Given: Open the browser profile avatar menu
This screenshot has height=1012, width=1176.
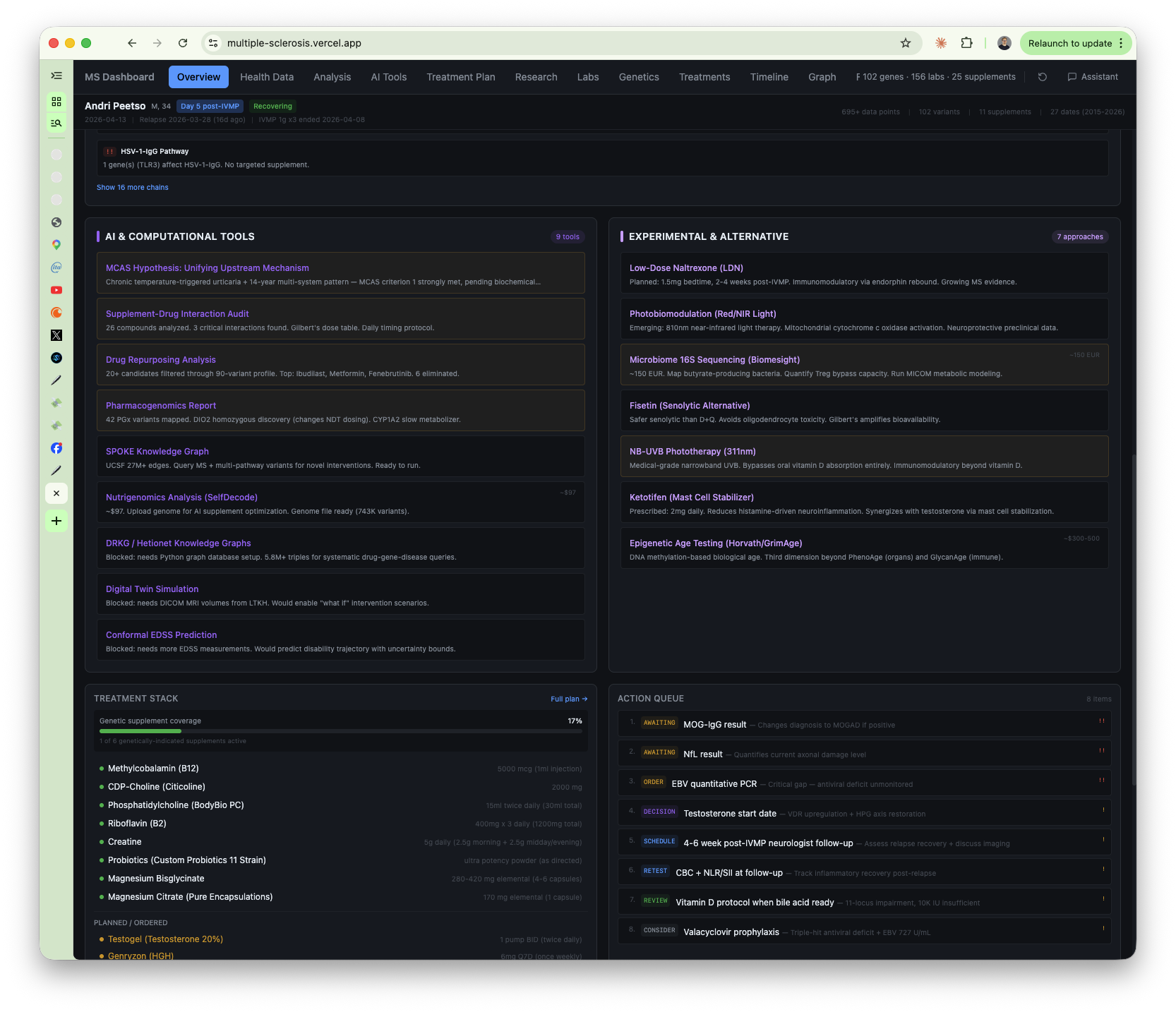Looking at the screenshot, I should coord(1003,43).
